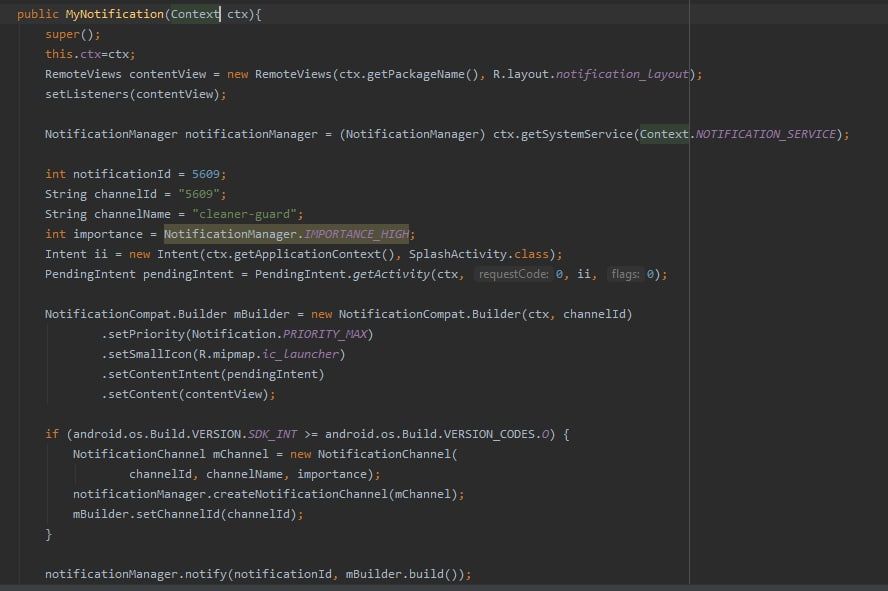Click getApplicationContext() call
This screenshot has width=888, height=591.
tap(314, 254)
